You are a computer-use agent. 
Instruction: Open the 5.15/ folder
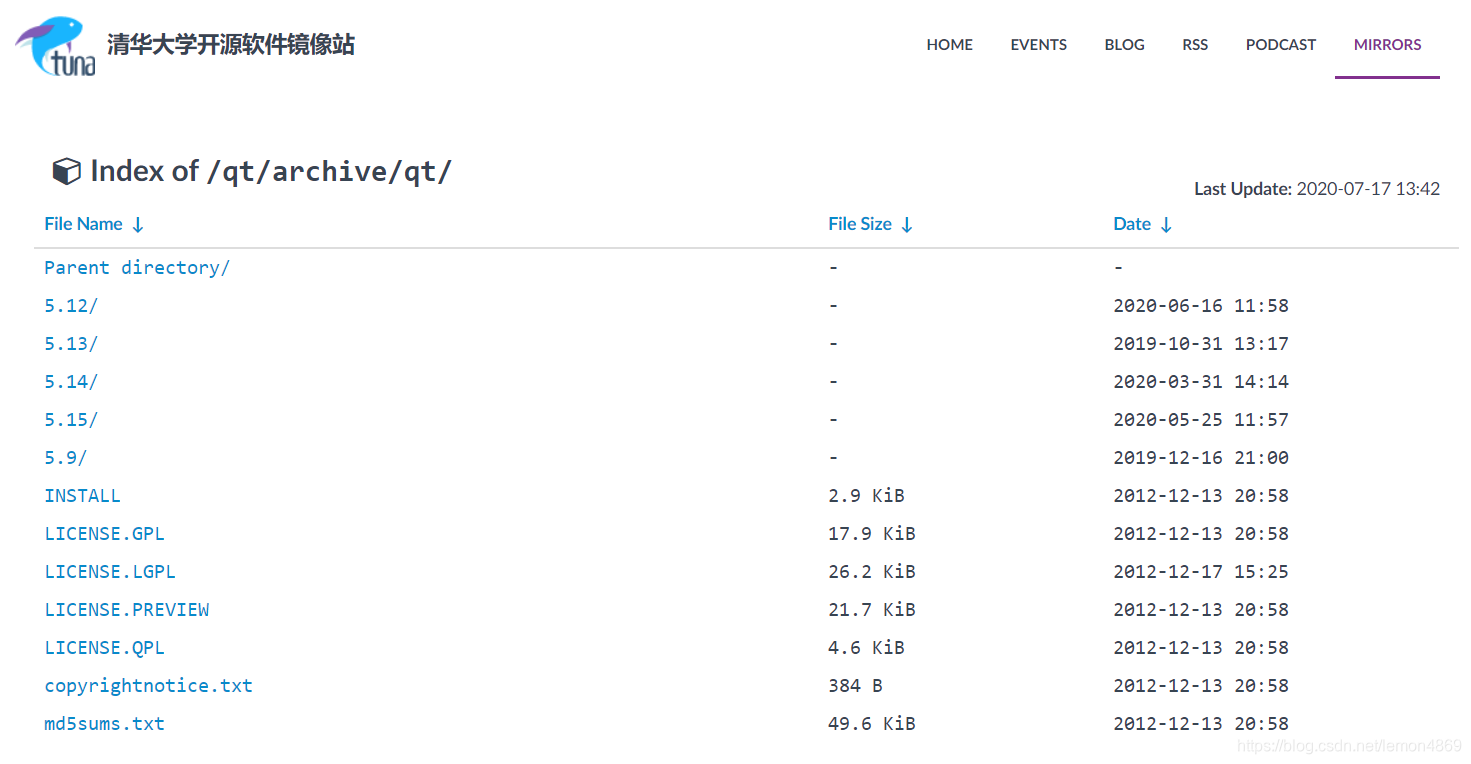[71, 420]
